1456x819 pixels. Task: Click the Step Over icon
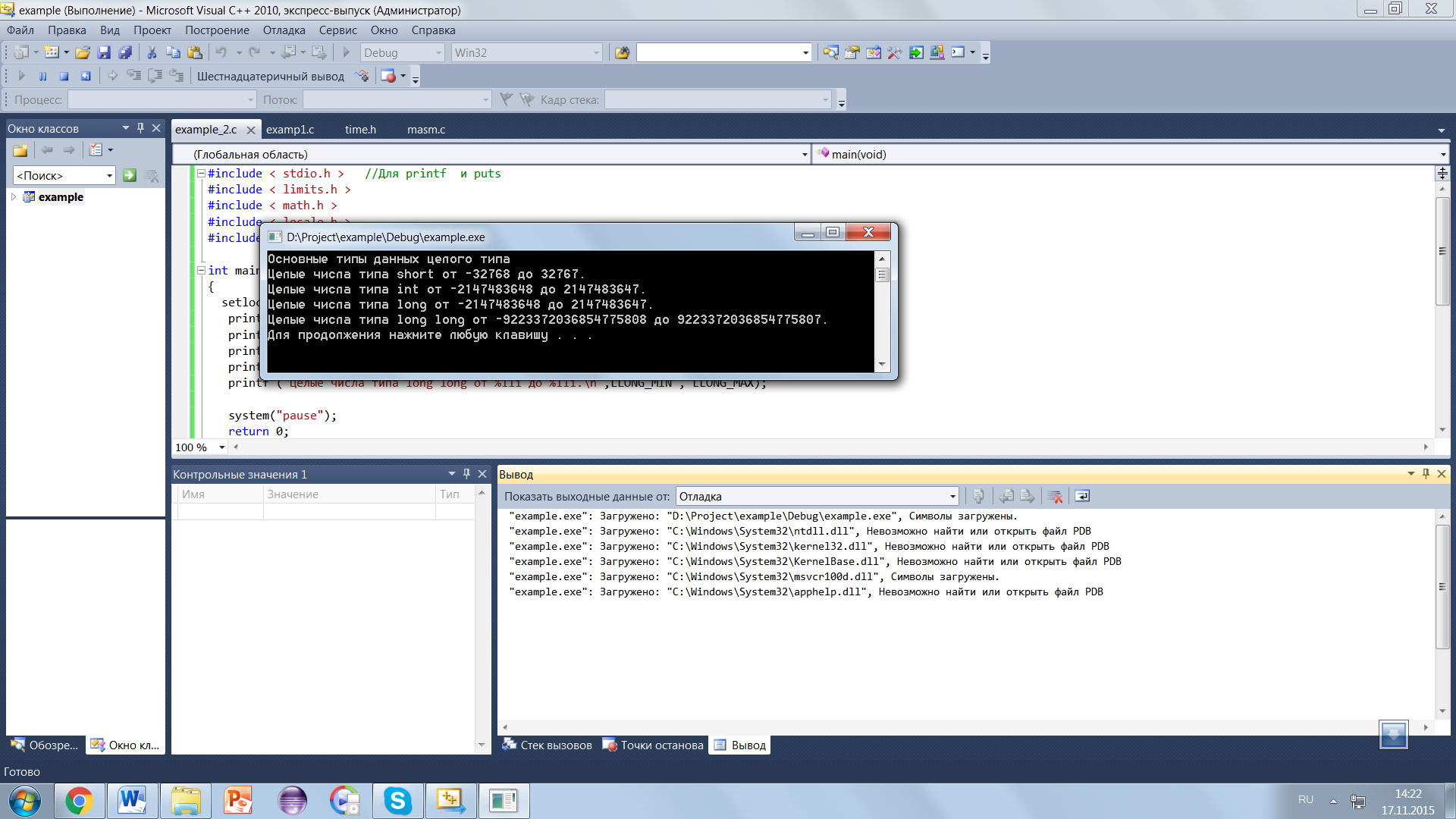point(155,76)
